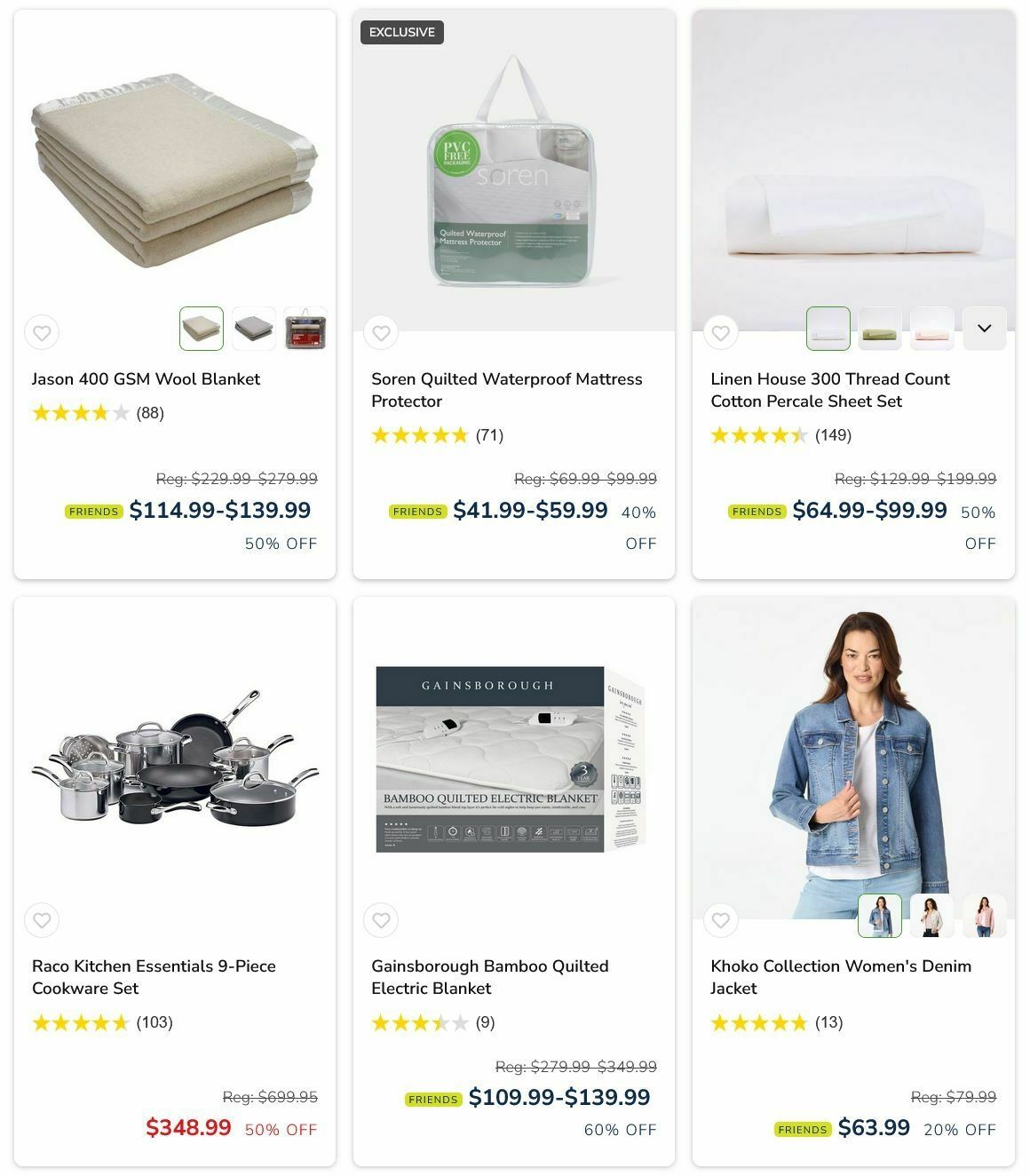1030x1176 pixels.
Task: Expand more Linen House color options
Action: (x=984, y=329)
